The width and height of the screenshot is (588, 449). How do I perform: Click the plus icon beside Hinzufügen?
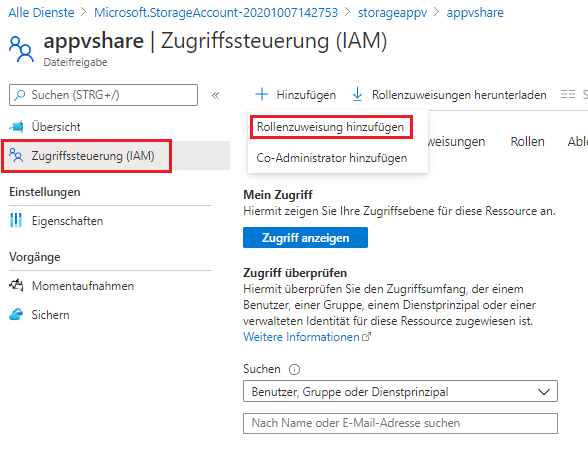(262, 95)
